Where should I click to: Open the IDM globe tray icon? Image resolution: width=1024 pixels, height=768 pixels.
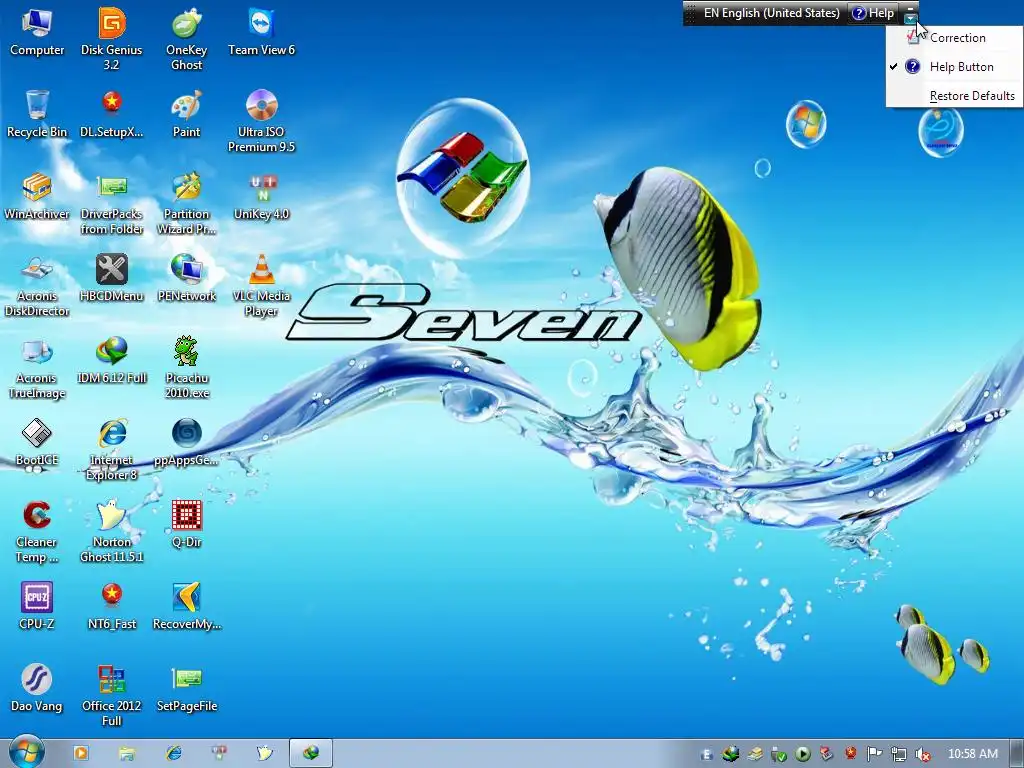[x=730, y=754]
